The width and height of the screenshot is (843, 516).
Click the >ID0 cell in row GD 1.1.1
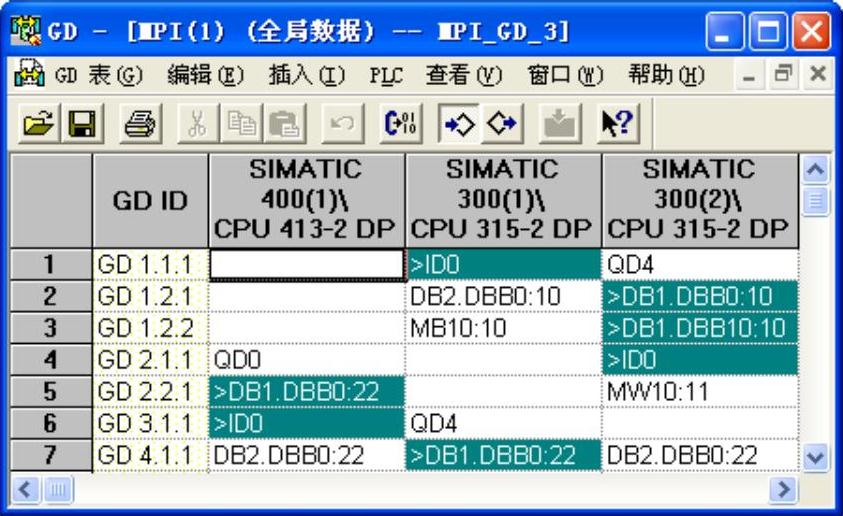coord(503,264)
